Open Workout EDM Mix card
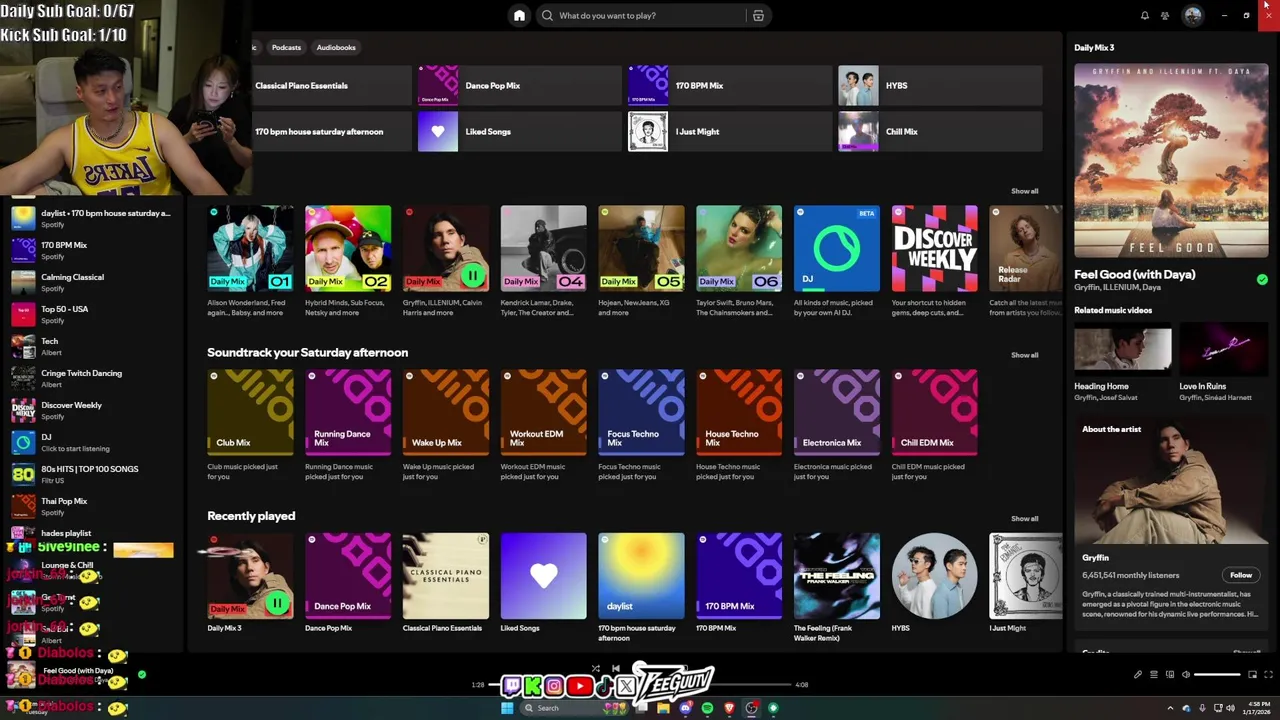Viewport: 1280px width, 720px height. point(543,425)
